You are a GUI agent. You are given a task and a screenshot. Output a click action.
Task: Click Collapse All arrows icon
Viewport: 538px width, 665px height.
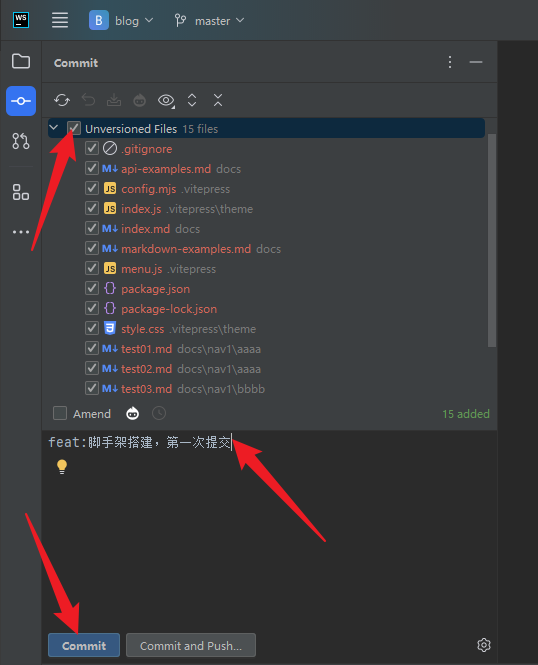pos(218,101)
